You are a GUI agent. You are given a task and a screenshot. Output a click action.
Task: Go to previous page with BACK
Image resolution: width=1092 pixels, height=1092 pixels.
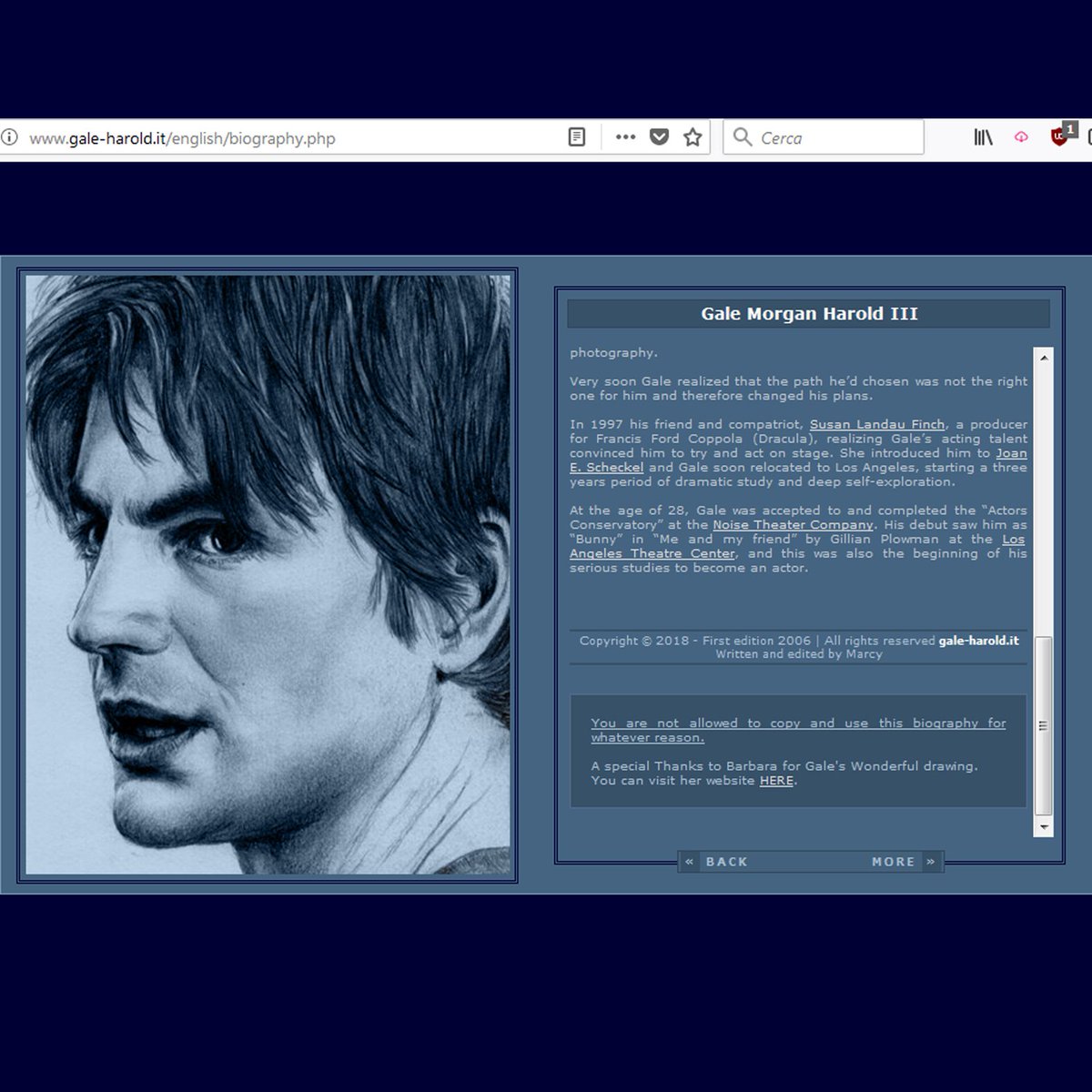[715, 862]
